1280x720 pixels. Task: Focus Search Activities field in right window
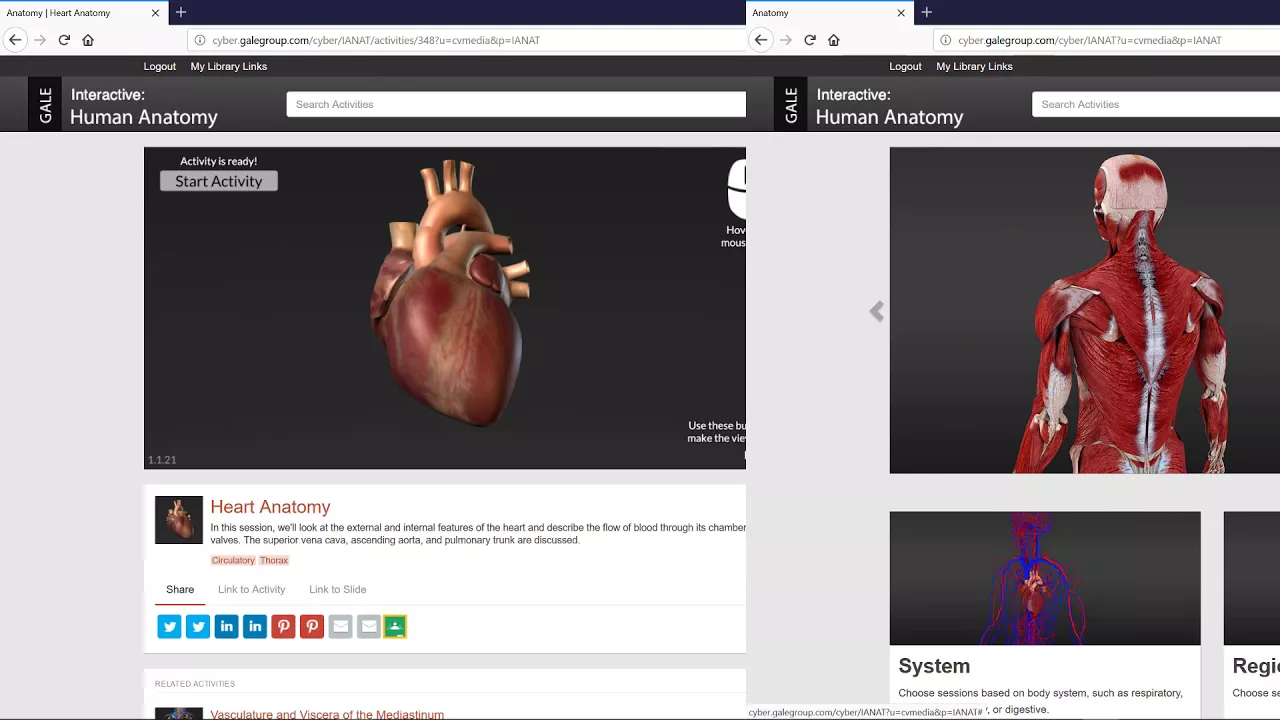pyautogui.click(x=1156, y=104)
